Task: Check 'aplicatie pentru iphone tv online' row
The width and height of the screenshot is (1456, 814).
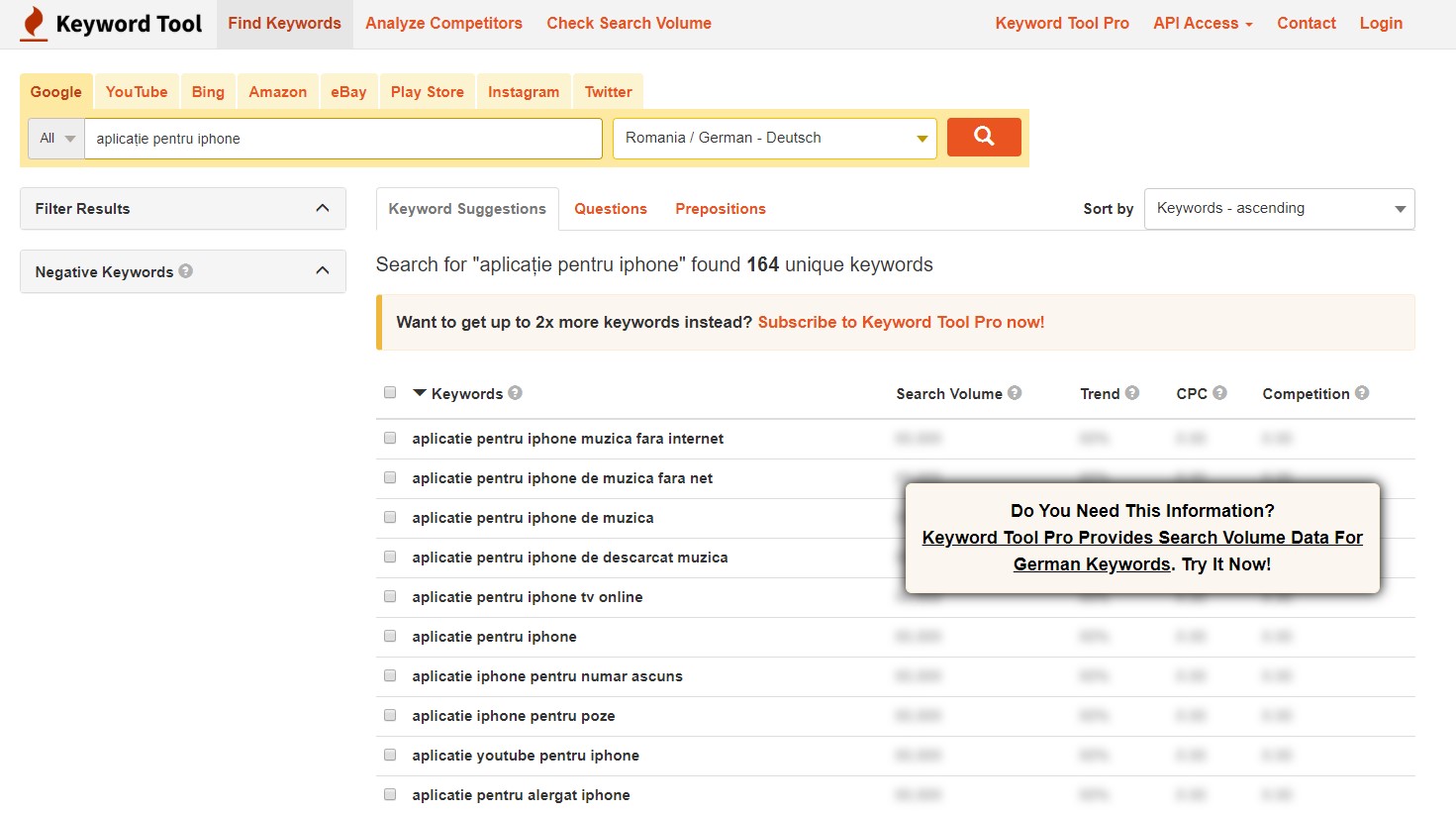Action: [390, 596]
